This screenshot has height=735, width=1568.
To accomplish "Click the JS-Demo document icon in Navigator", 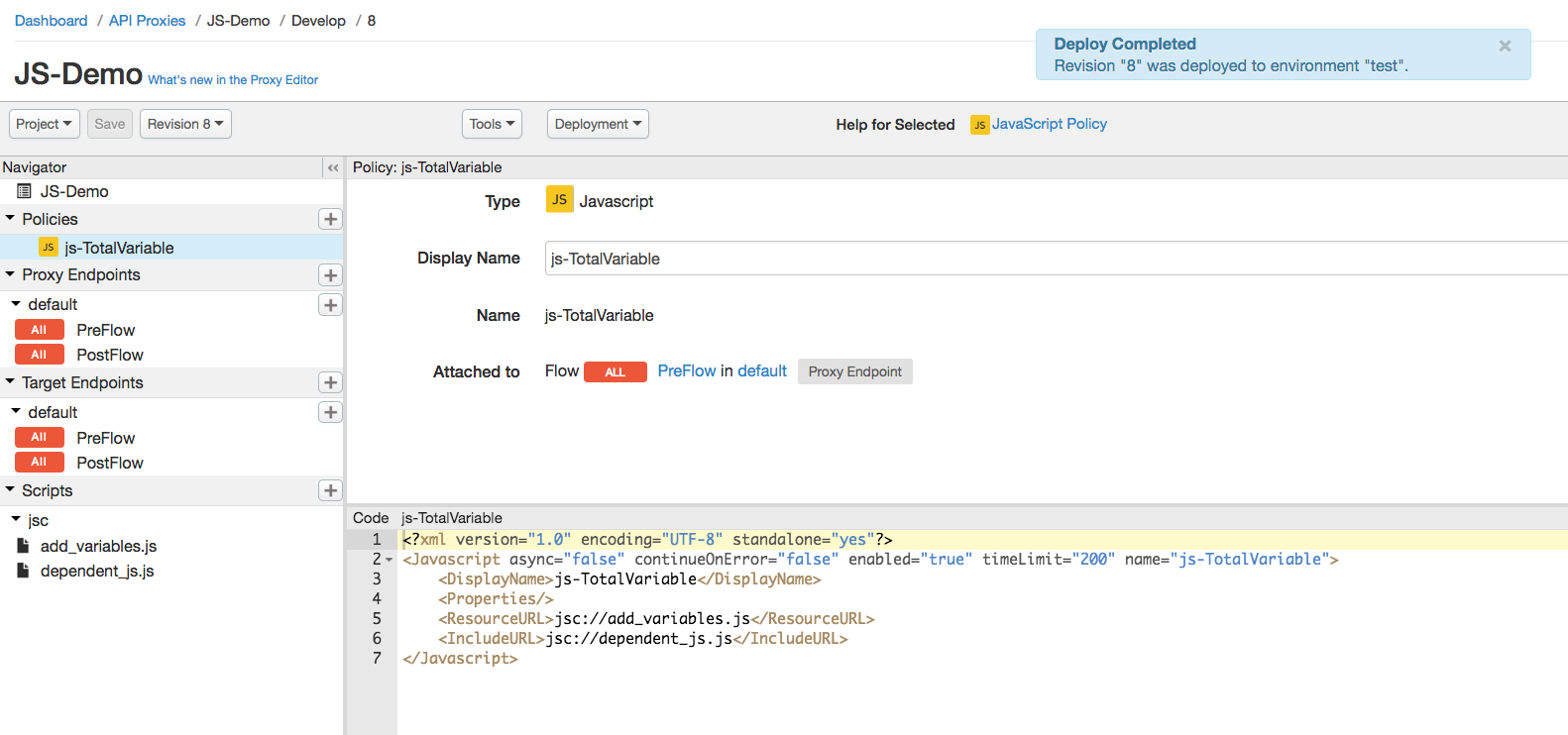I will (x=25, y=191).
